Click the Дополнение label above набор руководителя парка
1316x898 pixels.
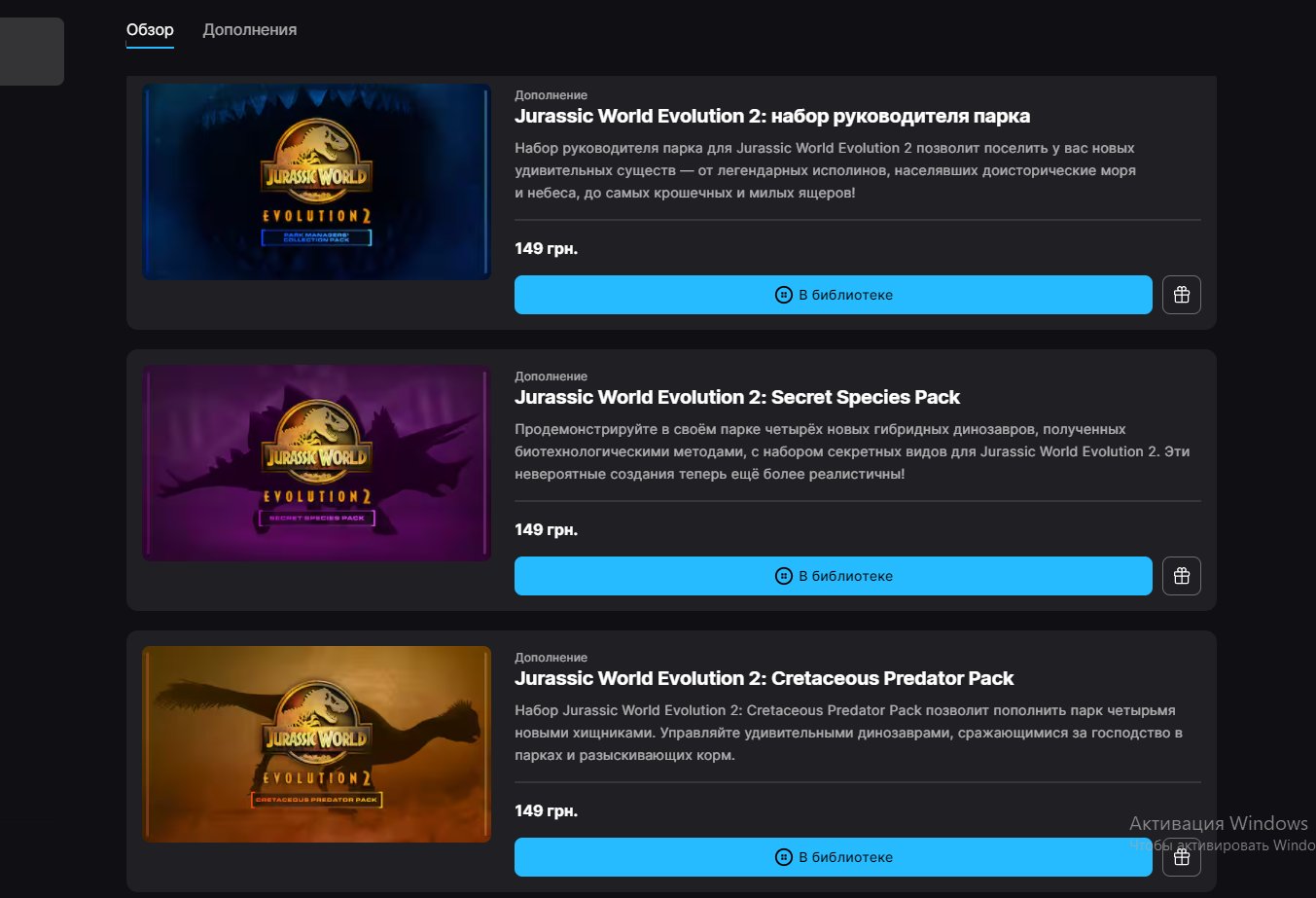551,95
